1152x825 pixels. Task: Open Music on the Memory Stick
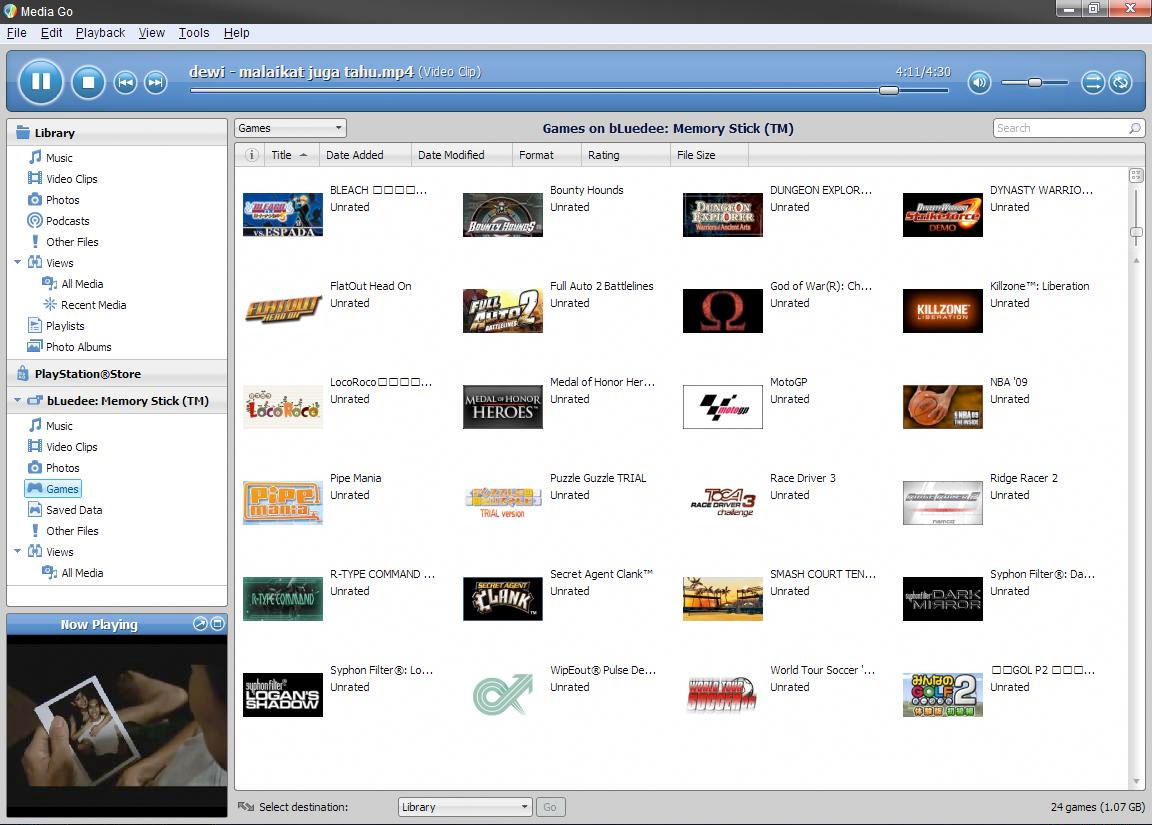[51, 425]
